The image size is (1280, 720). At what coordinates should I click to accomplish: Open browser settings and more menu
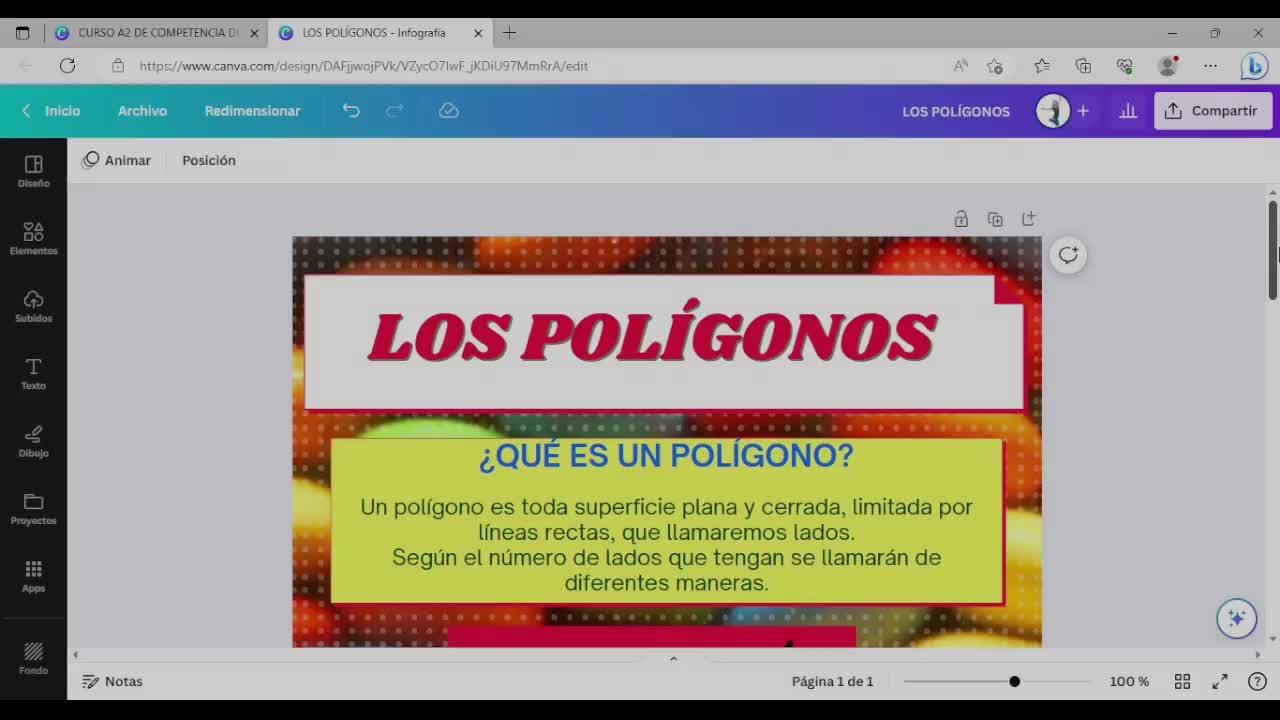(x=1210, y=66)
